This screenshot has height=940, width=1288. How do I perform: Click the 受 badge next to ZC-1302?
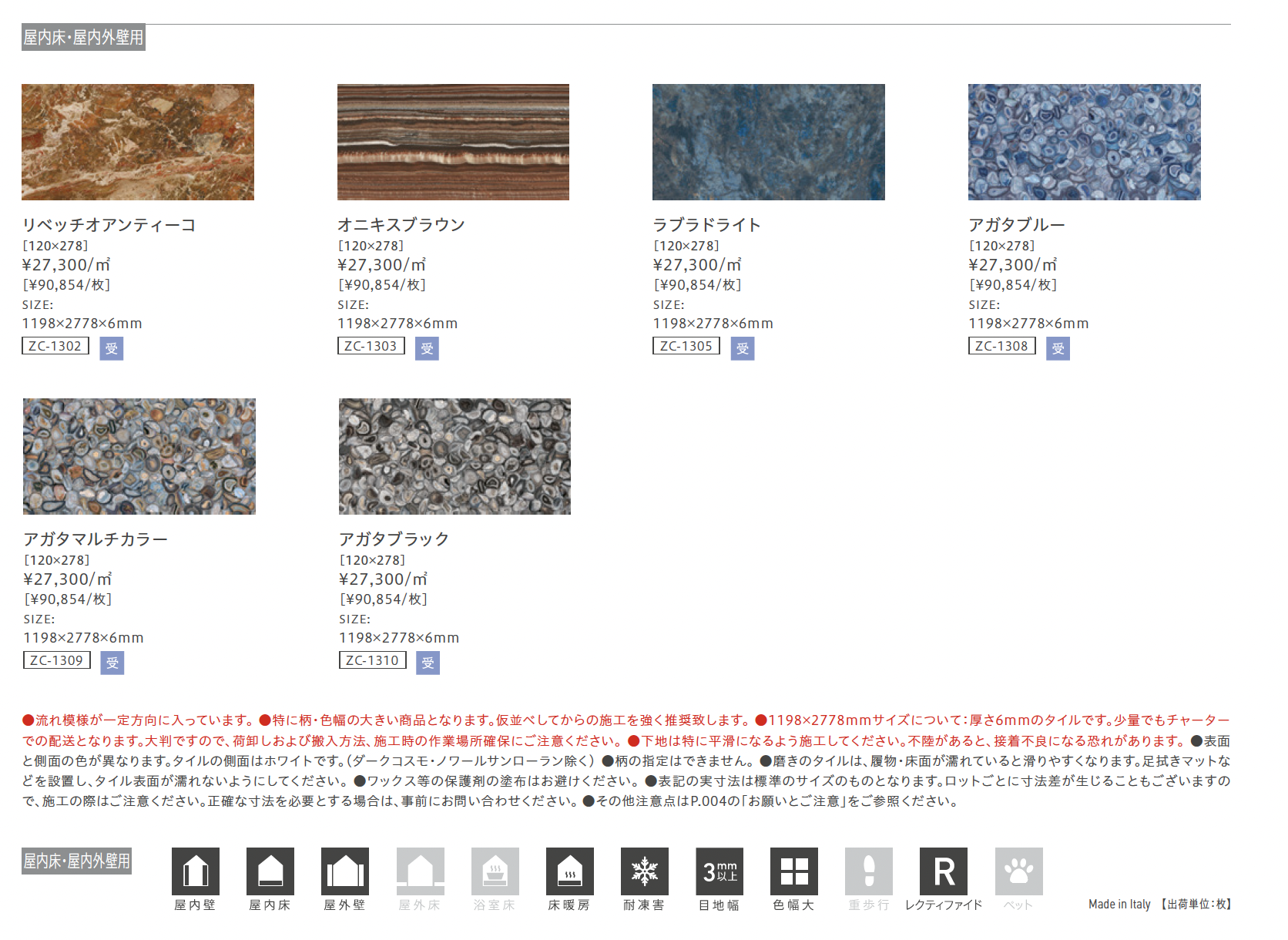pyautogui.click(x=112, y=348)
